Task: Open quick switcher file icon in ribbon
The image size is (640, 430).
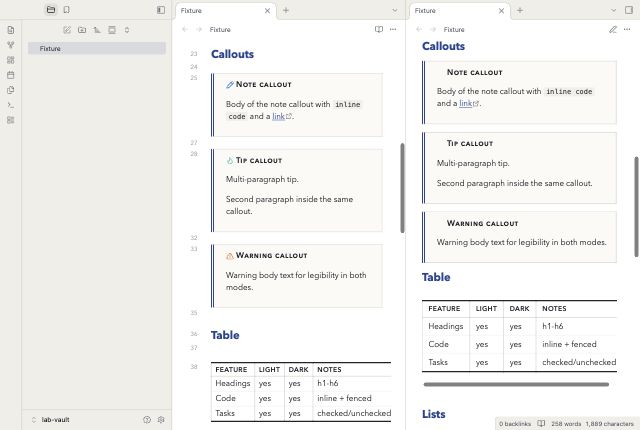Action: click(11, 30)
